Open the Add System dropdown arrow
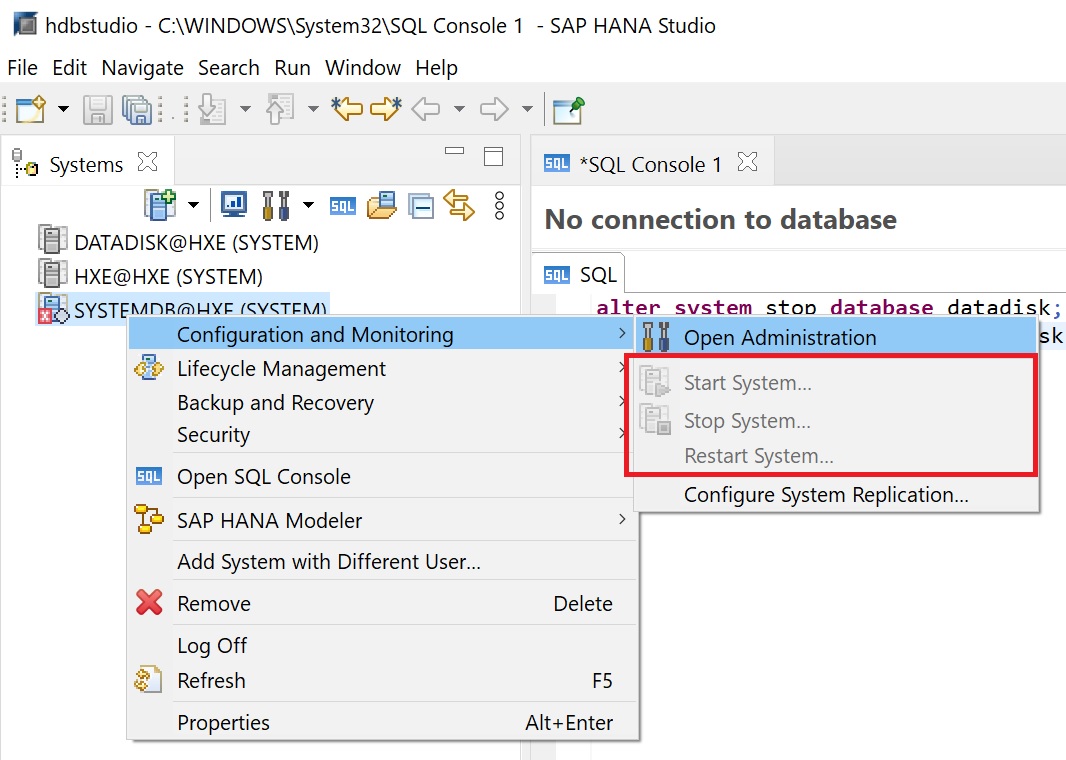Viewport: 1066px width, 760px height. click(193, 206)
